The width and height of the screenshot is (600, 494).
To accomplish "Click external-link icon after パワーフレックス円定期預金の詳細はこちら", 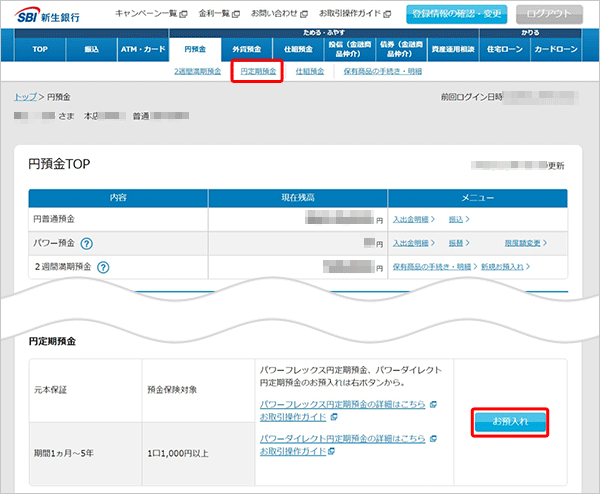I will (x=433, y=404).
